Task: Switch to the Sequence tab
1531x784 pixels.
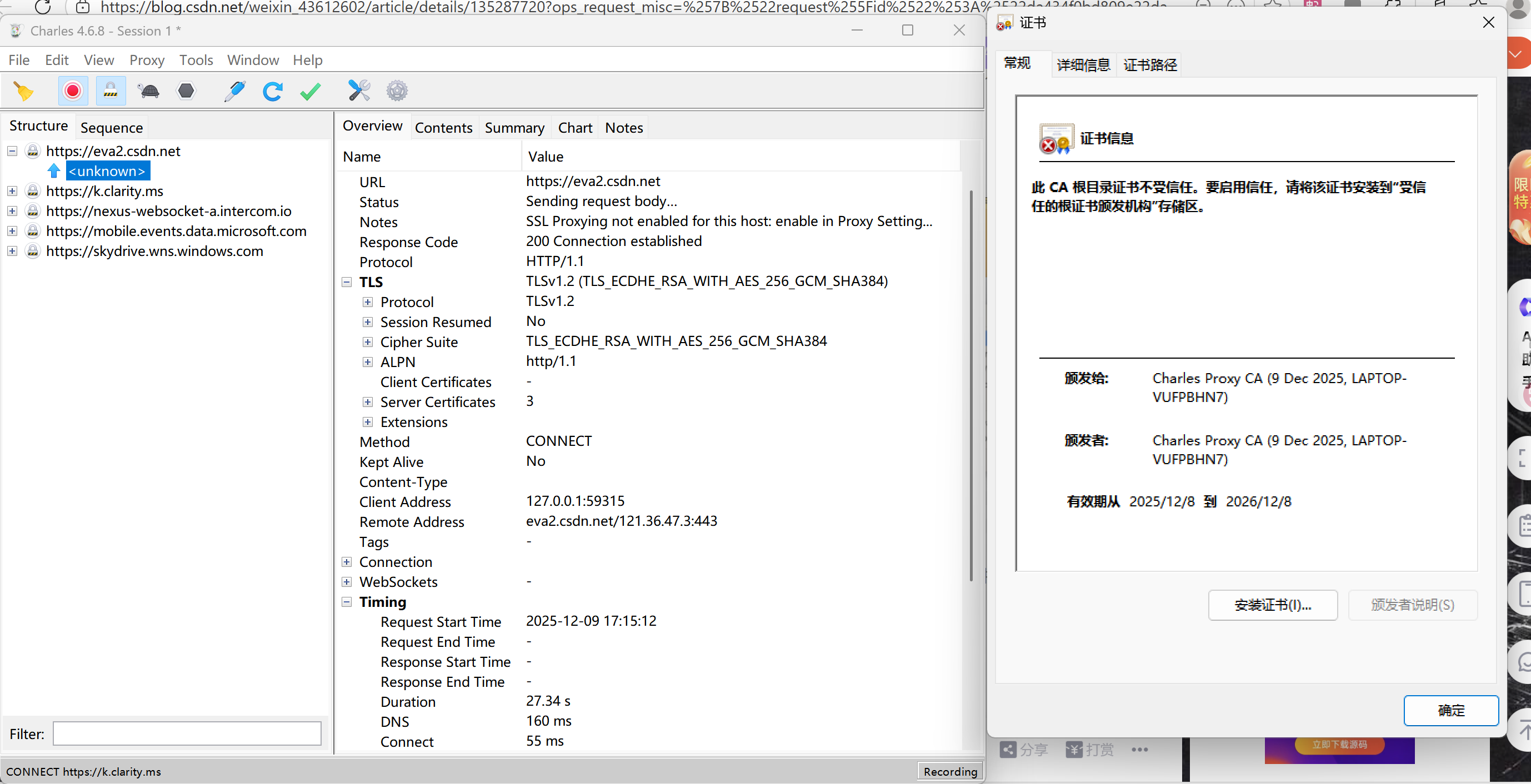Action: 112,128
